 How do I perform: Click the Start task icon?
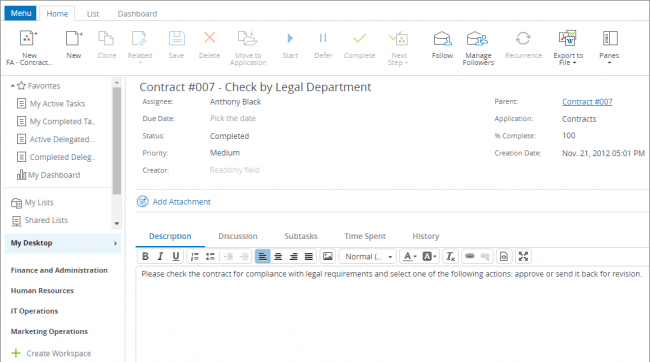pos(290,39)
